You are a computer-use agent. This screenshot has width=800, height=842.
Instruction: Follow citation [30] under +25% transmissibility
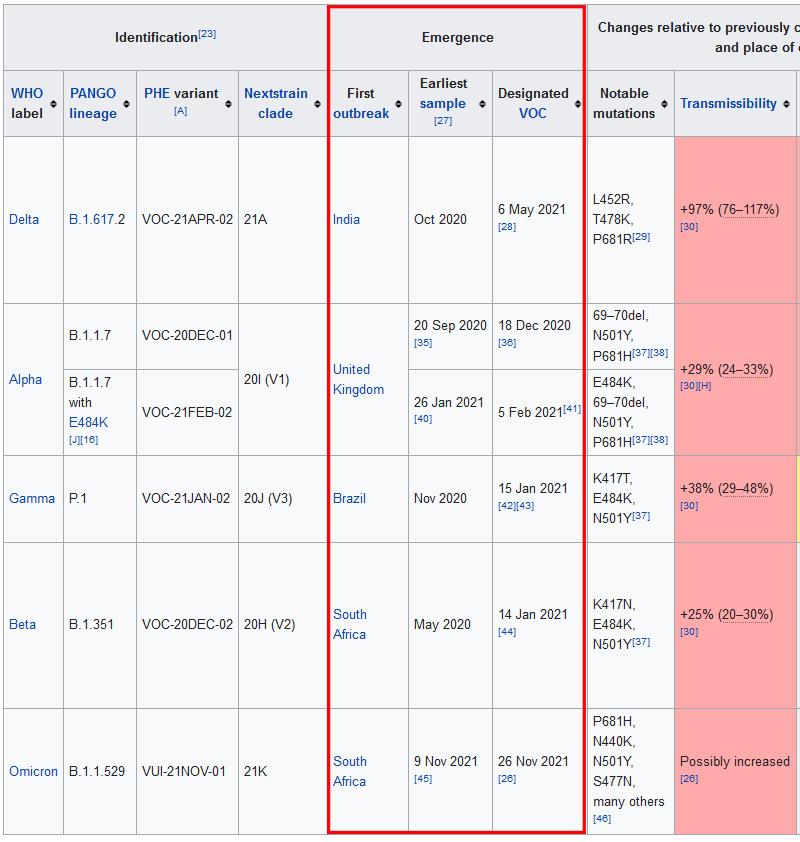[689, 632]
